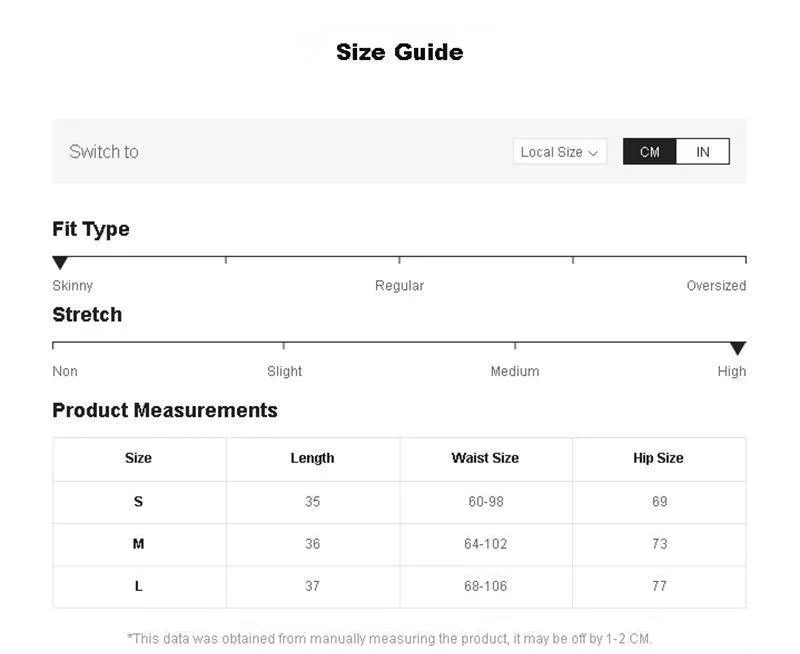This screenshot has width=800, height=654.
Task: Select the Hip Size column header
Action: point(658,458)
